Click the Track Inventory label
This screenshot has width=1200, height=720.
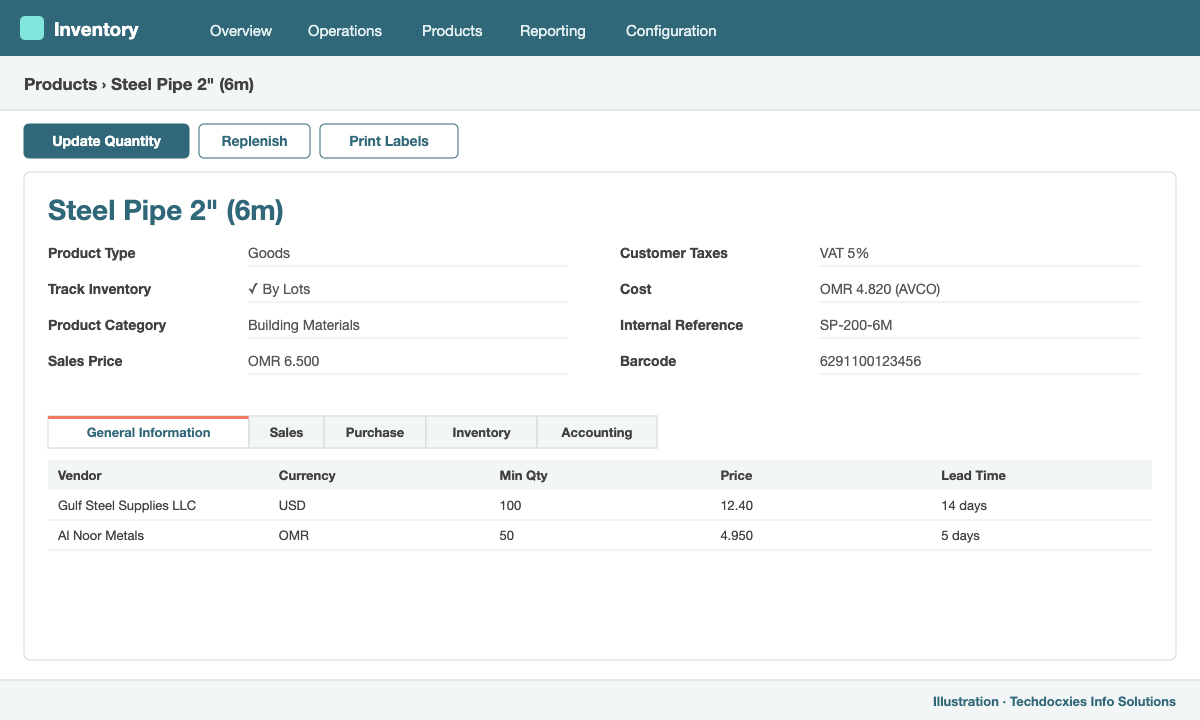click(x=99, y=289)
